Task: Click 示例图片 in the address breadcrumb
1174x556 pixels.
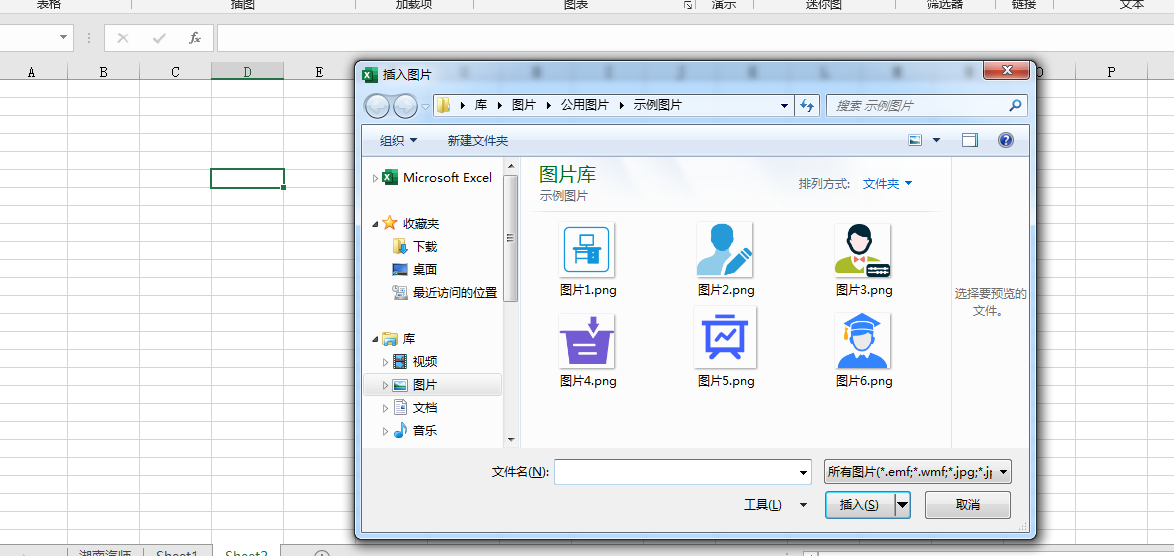Action: pos(657,106)
